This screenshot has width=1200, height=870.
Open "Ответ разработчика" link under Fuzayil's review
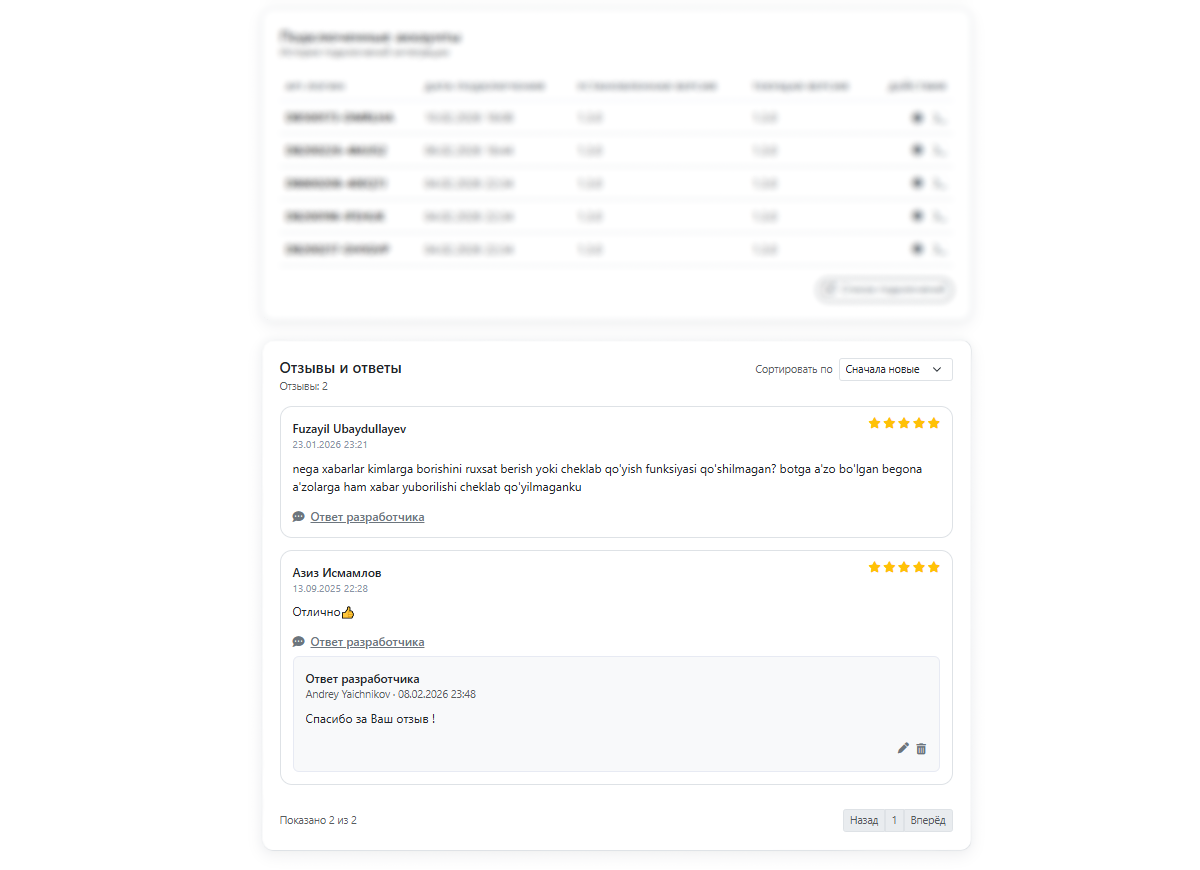[367, 517]
